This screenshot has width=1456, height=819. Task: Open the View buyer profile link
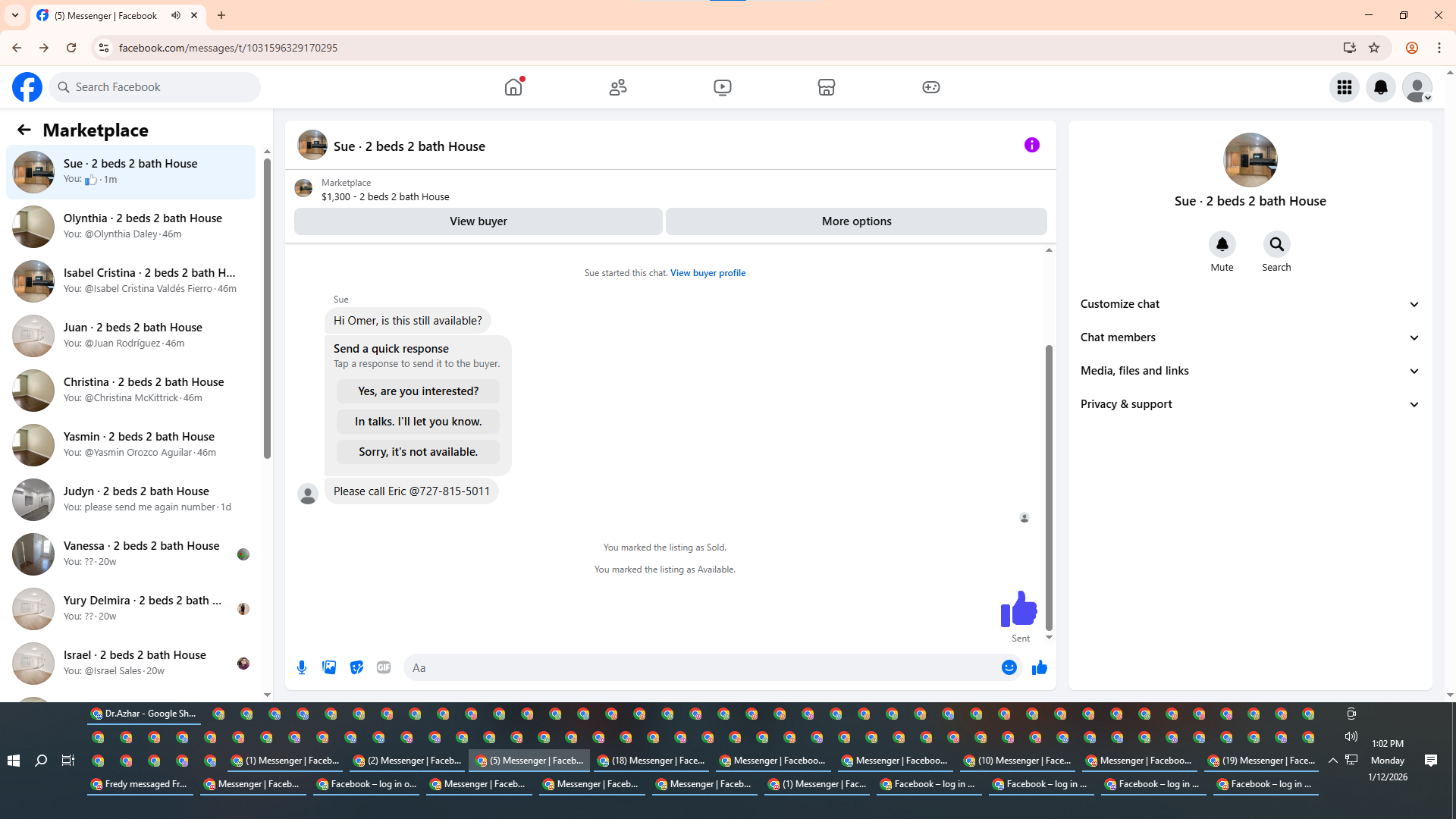708,273
